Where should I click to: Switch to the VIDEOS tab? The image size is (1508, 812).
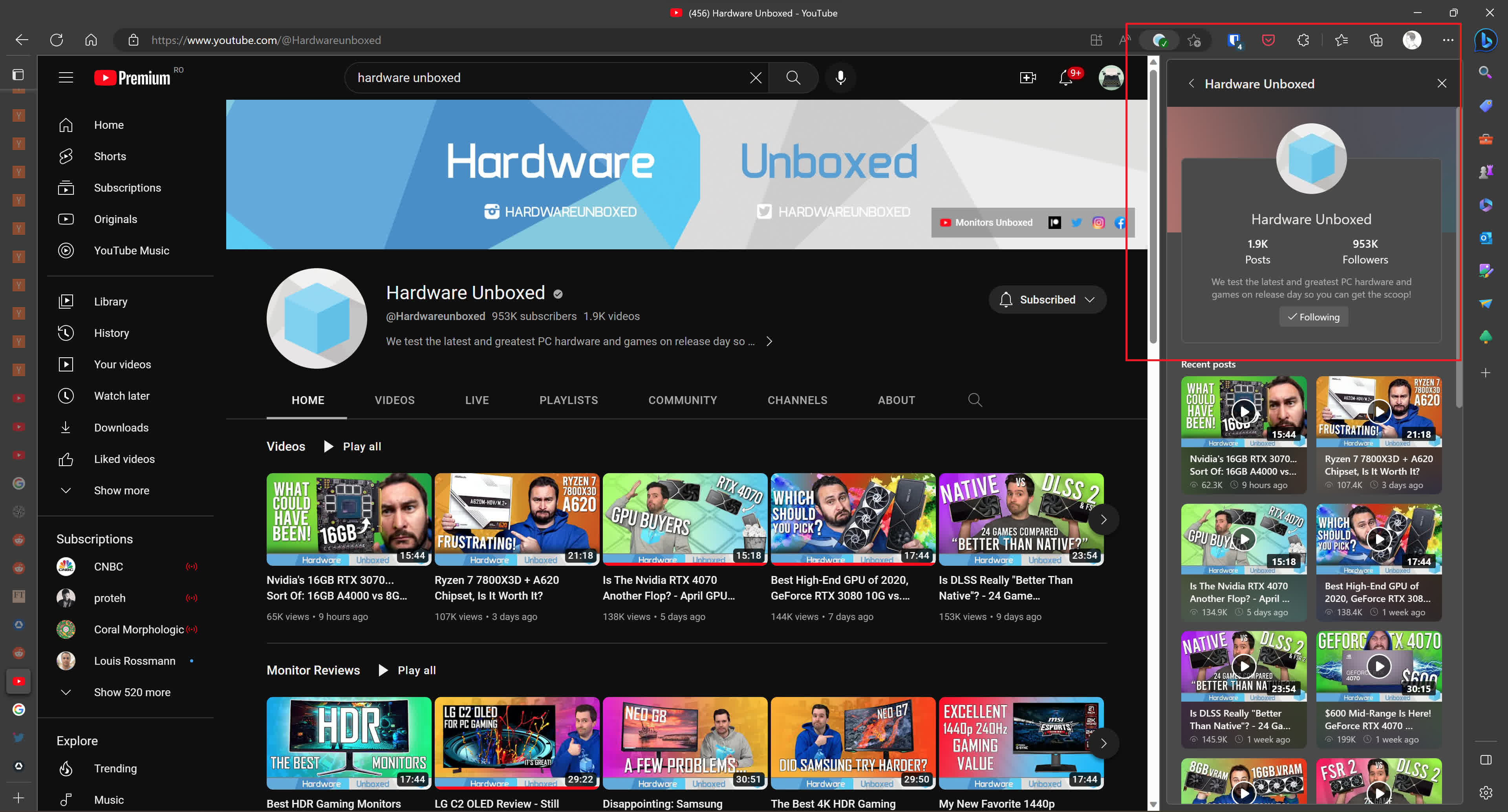coord(394,400)
